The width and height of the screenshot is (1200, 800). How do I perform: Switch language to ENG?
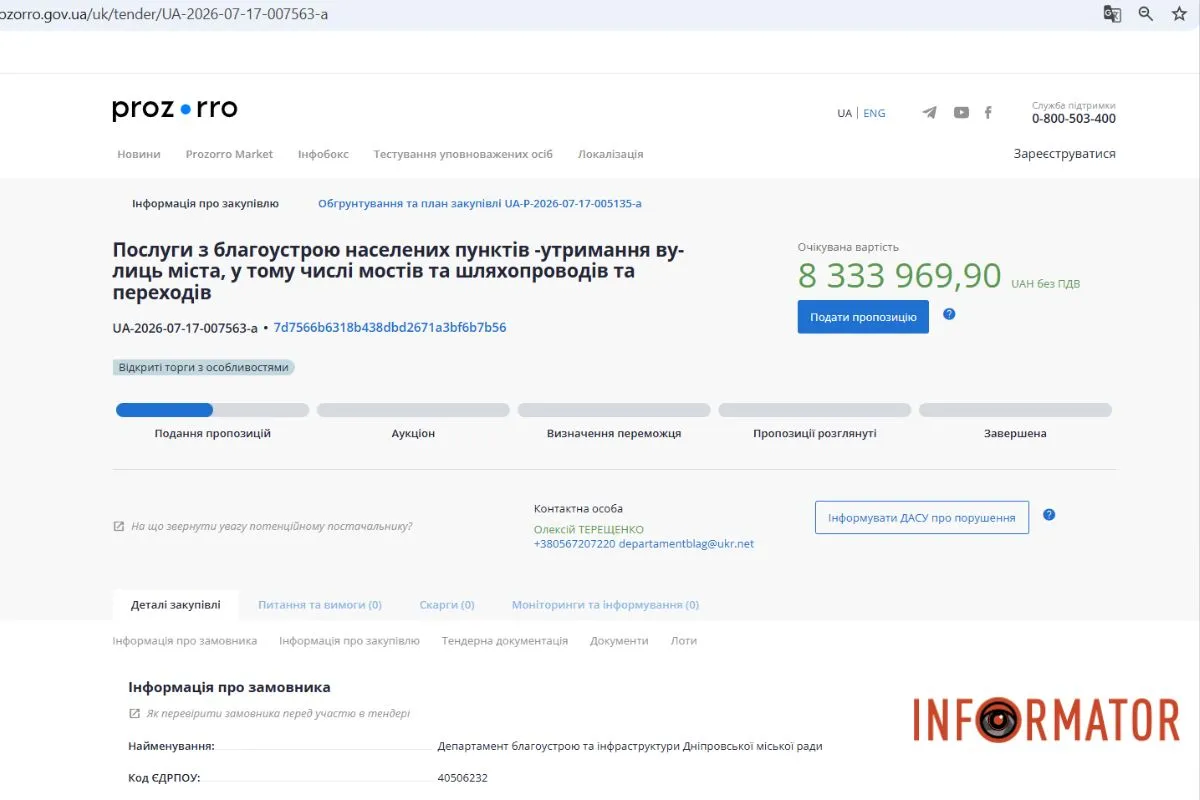pyautogui.click(x=874, y=113)
